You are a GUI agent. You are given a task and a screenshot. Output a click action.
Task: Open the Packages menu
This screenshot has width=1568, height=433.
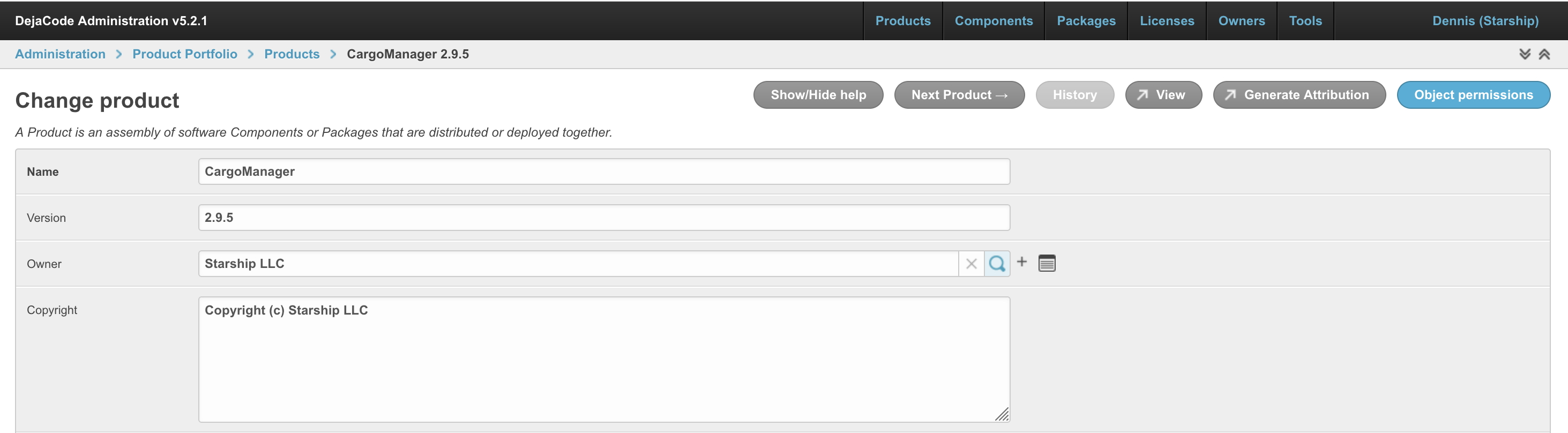pos(1086,21)
